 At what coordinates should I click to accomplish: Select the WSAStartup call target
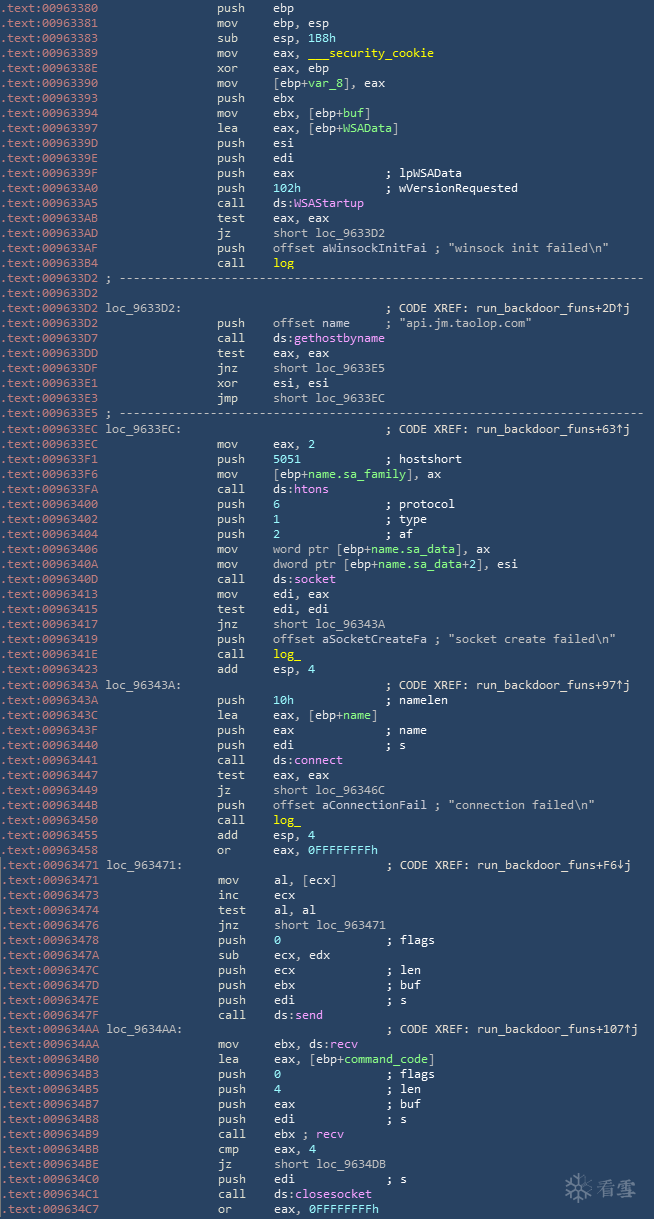(328, 203)
